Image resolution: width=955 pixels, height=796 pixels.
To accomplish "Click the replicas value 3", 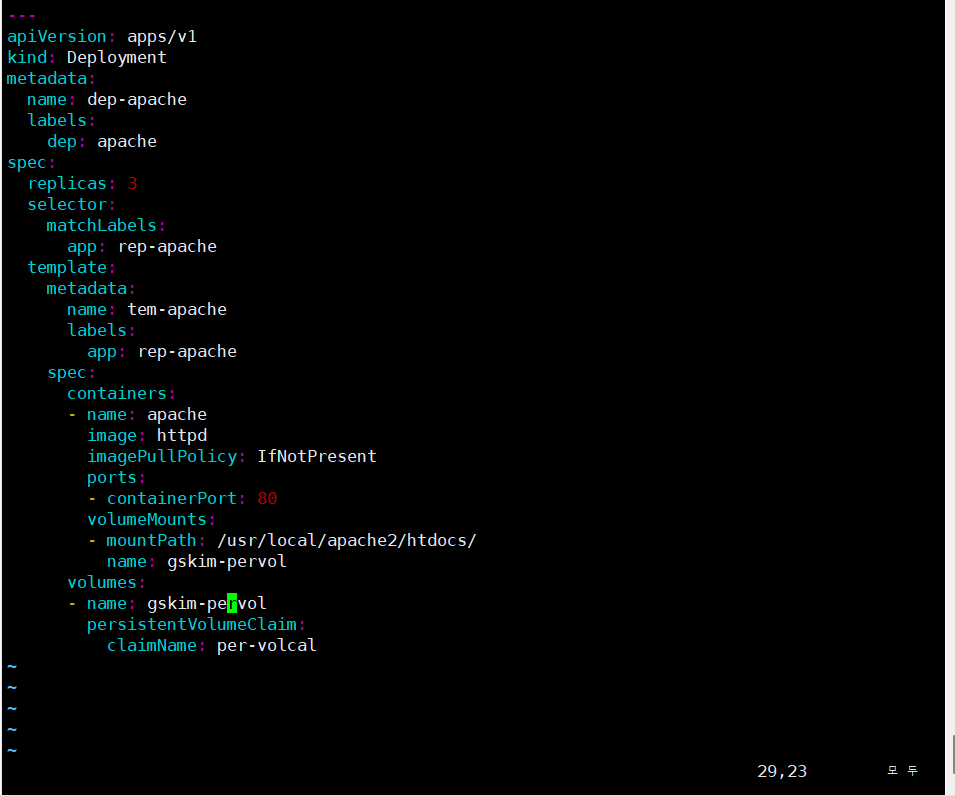I will click(132, 183).
